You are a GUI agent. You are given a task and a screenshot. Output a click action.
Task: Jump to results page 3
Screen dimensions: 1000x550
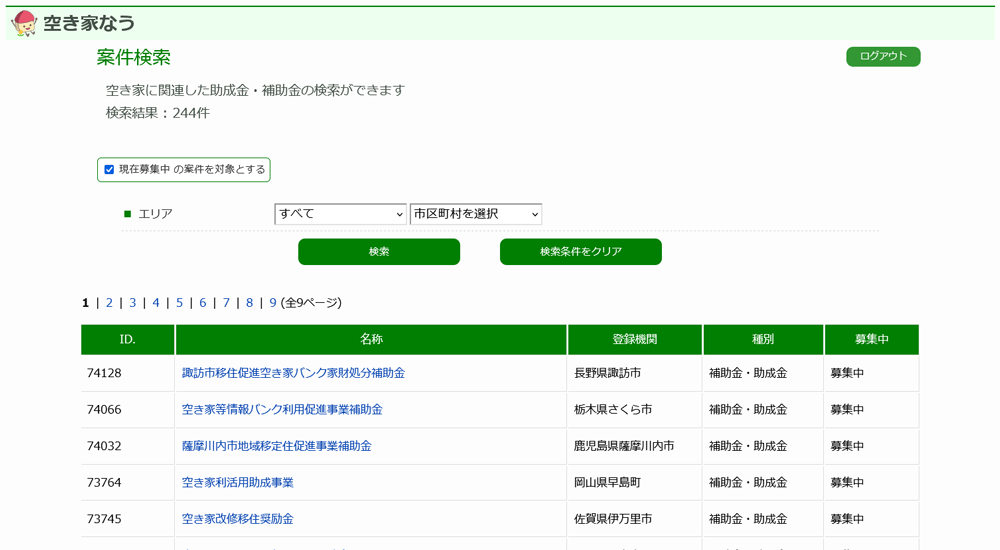pyautogui.click(x=133, y=303)
